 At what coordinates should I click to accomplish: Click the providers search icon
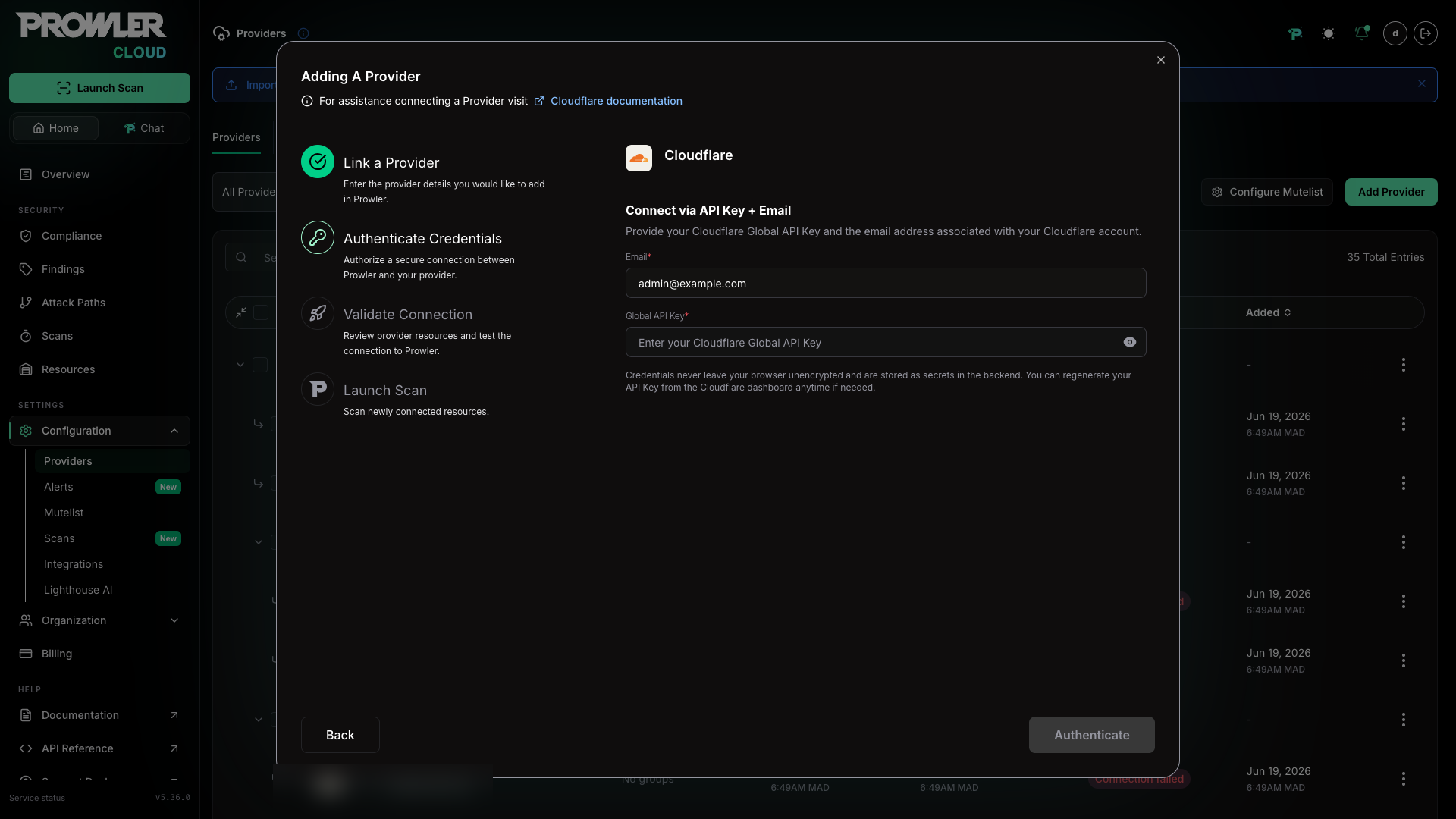pyautogui.click(x=241, y=257)
